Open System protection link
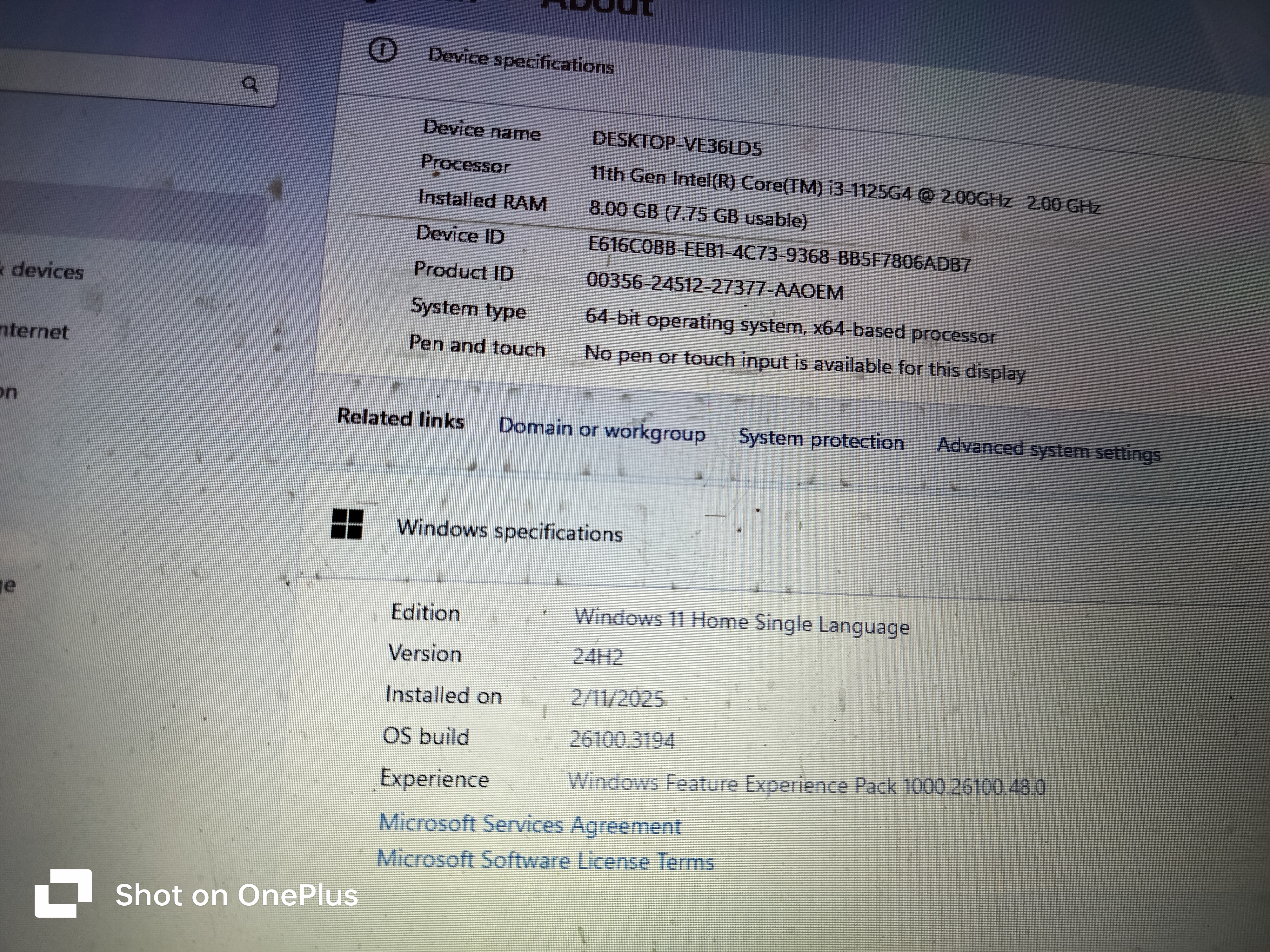This screenshot has height=952, width=1270. point(821,440)
